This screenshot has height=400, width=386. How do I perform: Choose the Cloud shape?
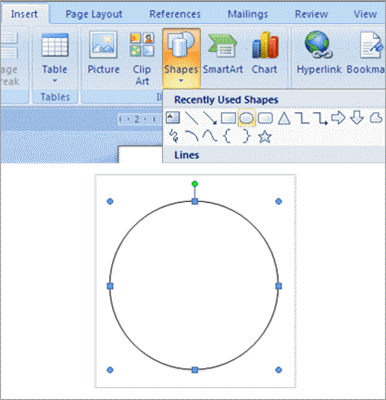[376, 118]
